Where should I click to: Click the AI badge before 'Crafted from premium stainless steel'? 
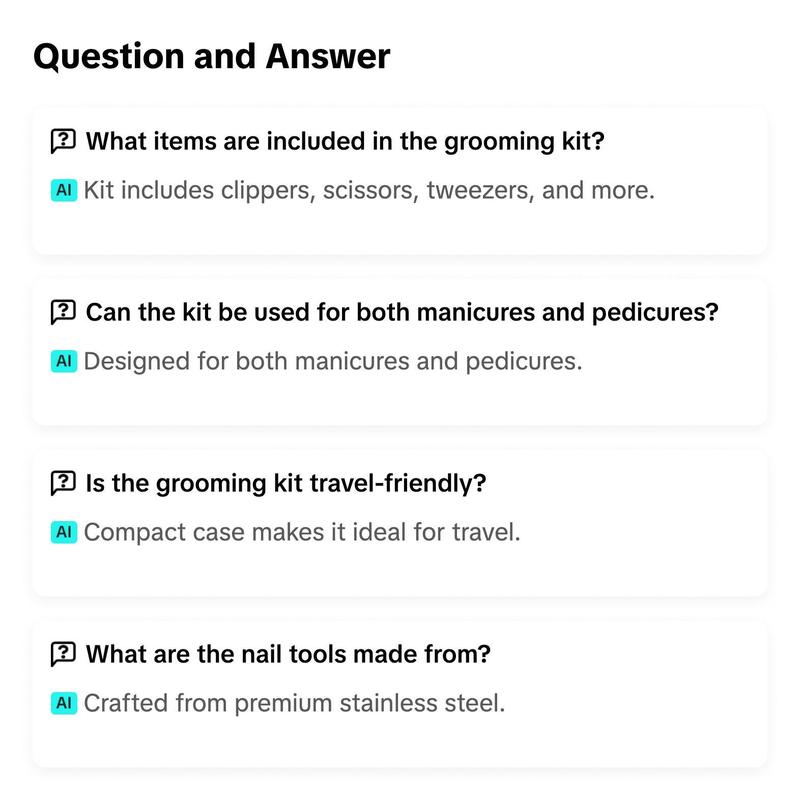(64, 703)
